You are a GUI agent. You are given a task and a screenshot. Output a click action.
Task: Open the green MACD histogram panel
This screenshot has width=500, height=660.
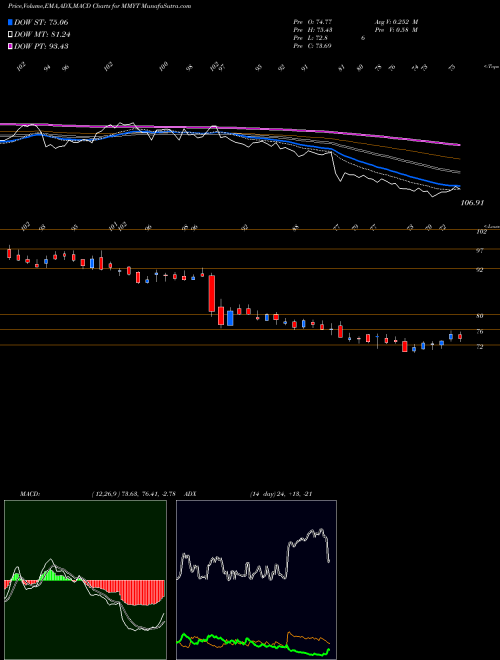pos(85,580)
